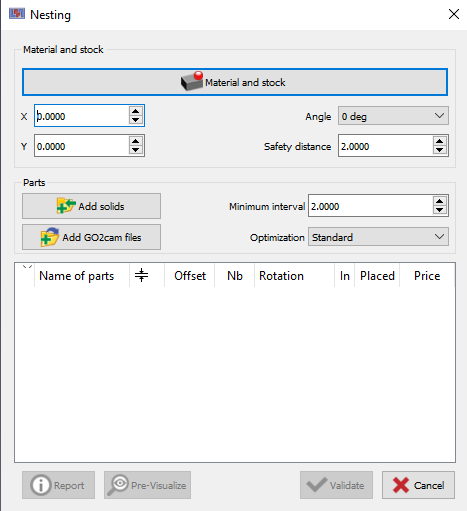
Task: Click the Material and stock button
Action: click(x=235, y=82)
